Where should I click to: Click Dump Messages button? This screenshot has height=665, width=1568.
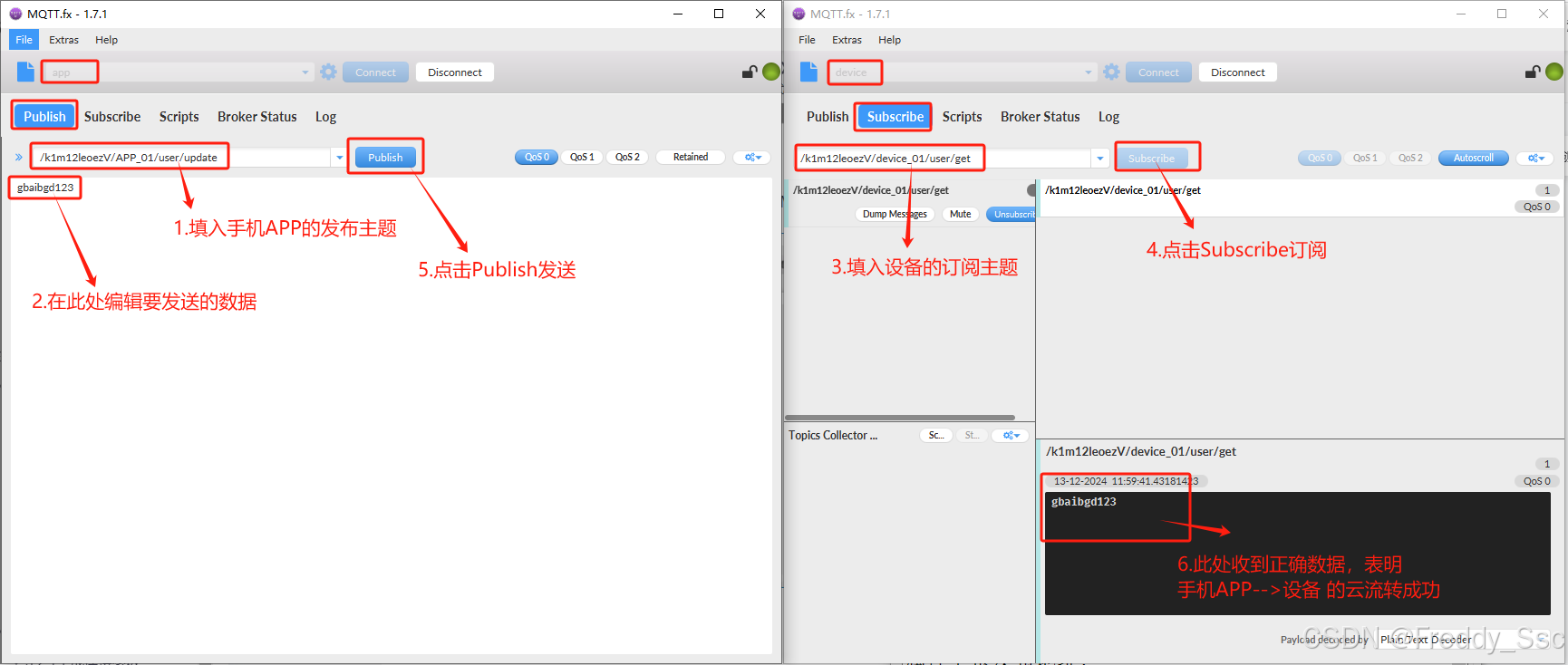click(x=895, y=214)
